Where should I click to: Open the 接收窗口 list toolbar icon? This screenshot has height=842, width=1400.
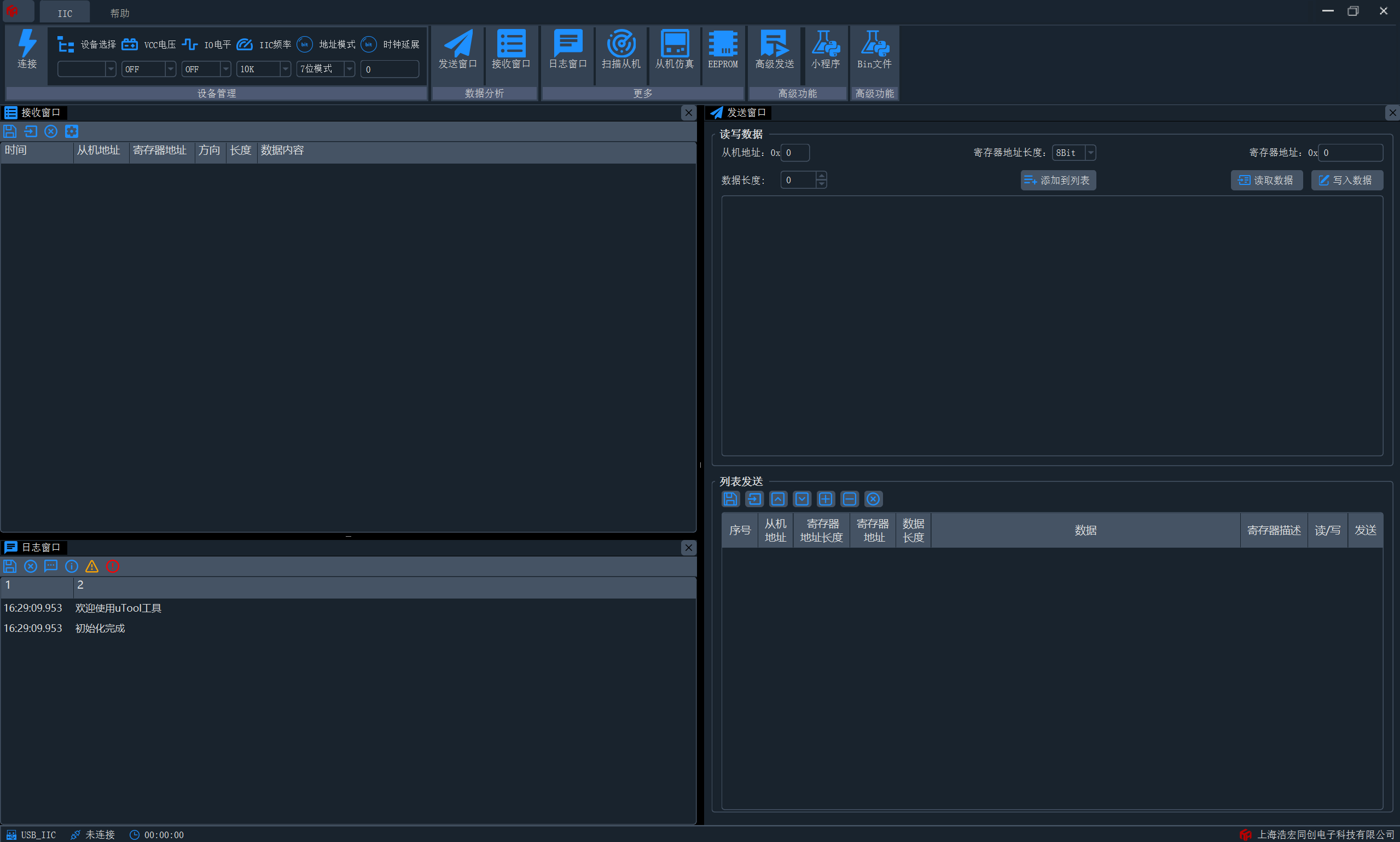(x=511, y=43)
